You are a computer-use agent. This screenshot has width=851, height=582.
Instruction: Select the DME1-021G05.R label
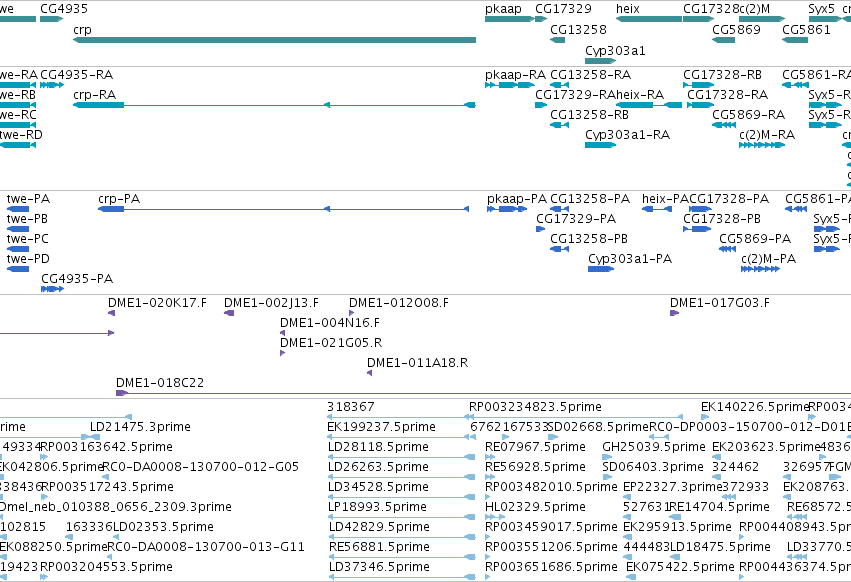pyautogui.click(x=331, y=343)
